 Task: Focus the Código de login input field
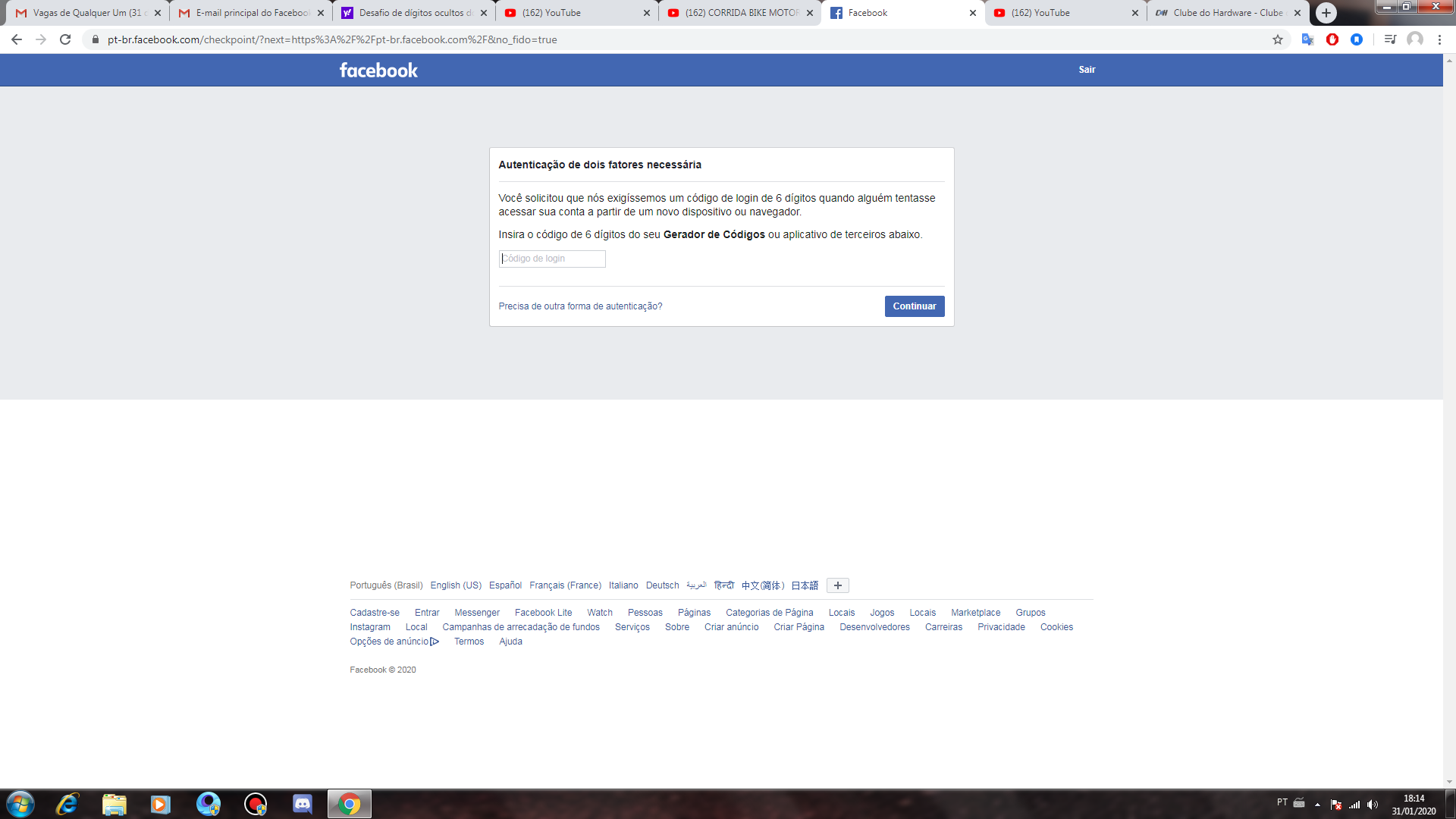[552, 259]
